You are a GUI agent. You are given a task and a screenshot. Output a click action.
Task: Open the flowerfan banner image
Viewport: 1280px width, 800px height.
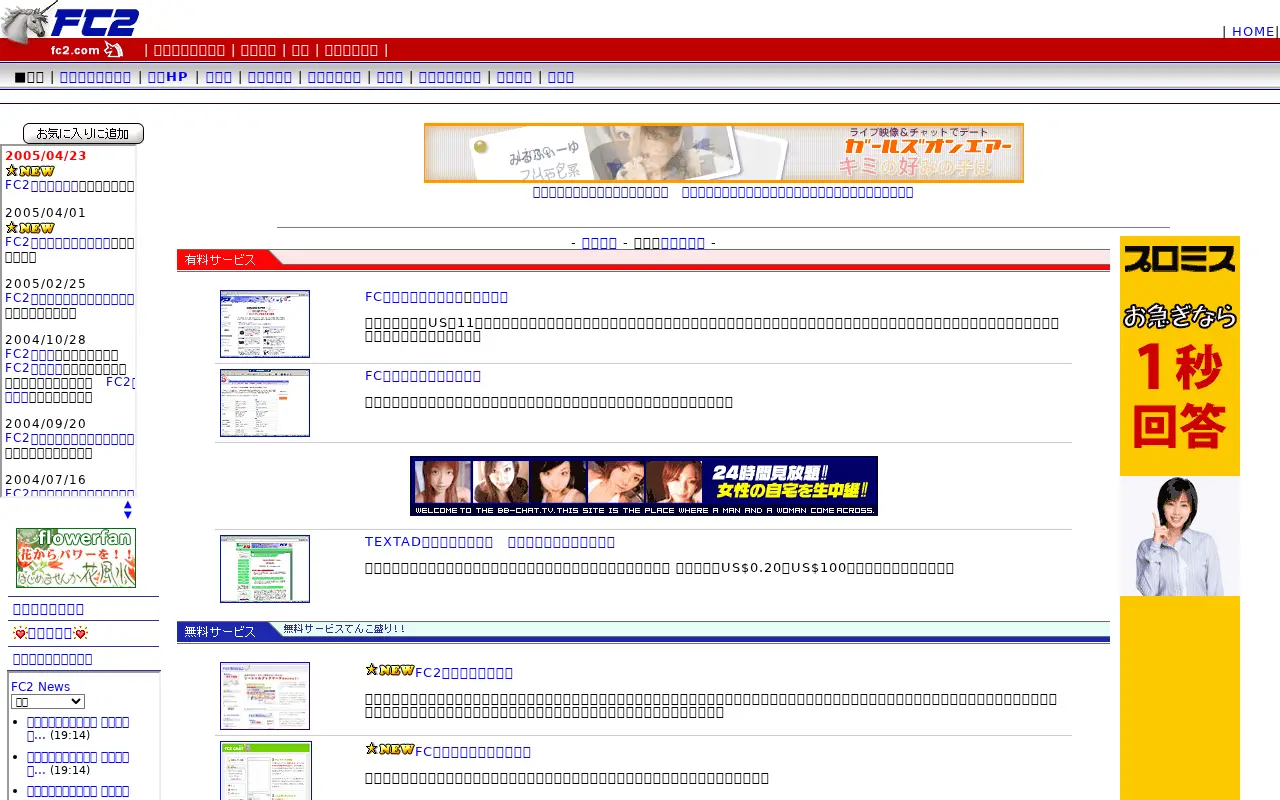tap(76, 558)
